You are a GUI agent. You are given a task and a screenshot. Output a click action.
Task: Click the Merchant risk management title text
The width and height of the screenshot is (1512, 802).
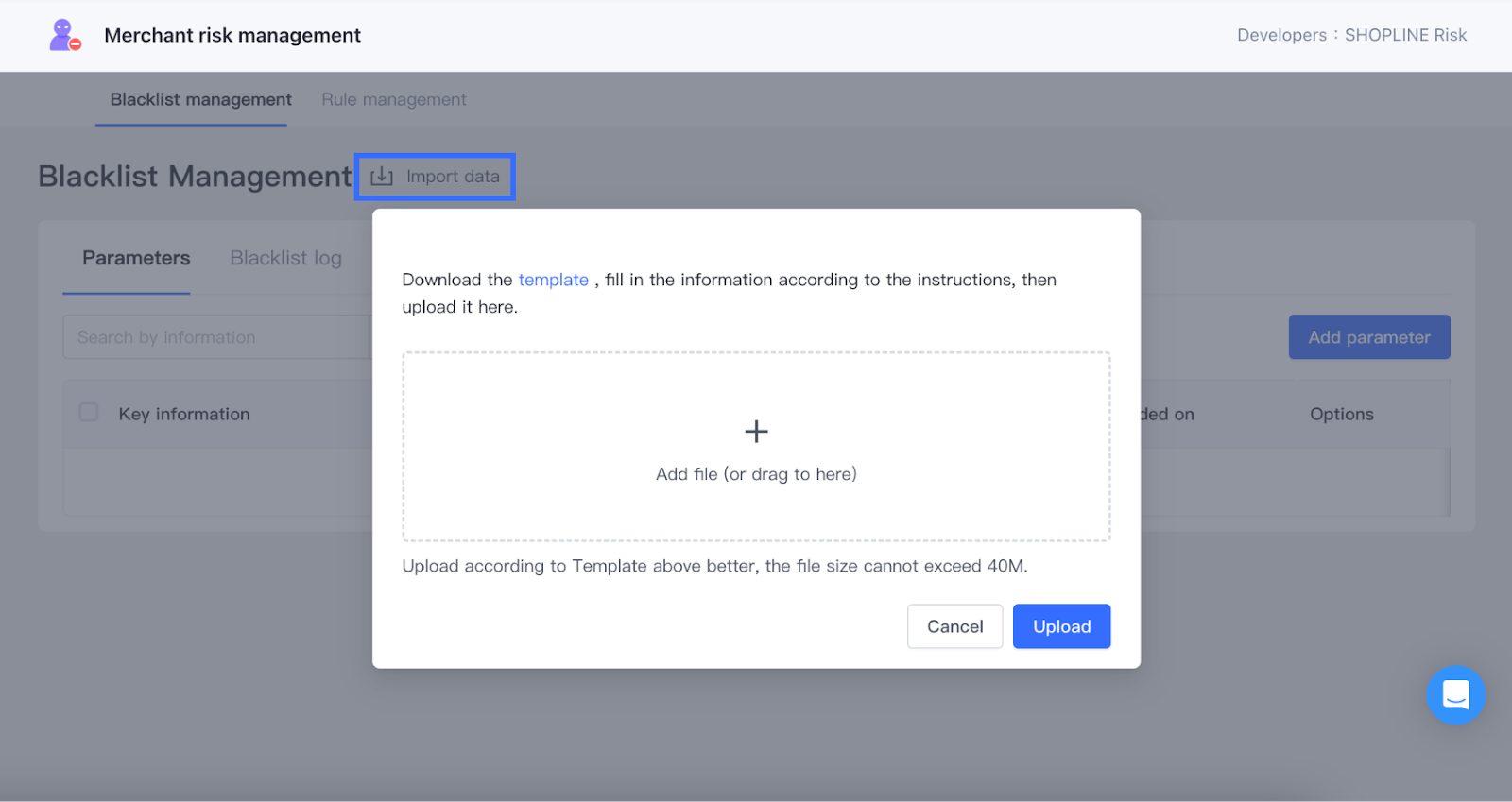[x=232, y=35]
